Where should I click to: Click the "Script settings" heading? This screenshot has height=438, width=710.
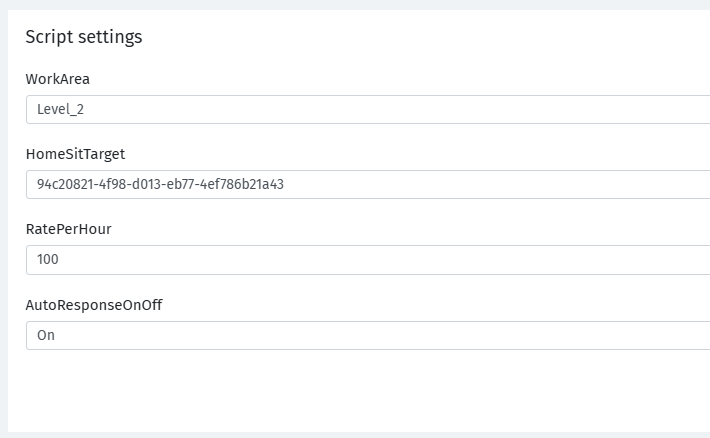click(x=84, y=37)
